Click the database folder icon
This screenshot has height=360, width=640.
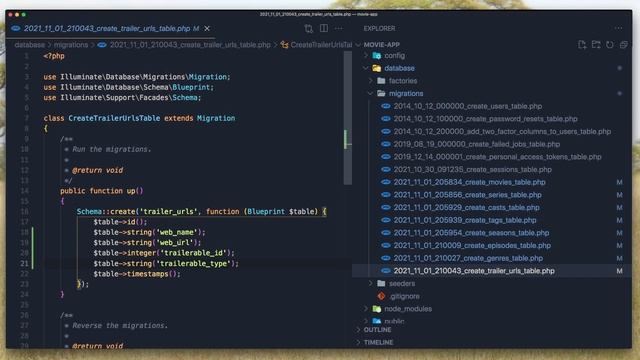376,68
